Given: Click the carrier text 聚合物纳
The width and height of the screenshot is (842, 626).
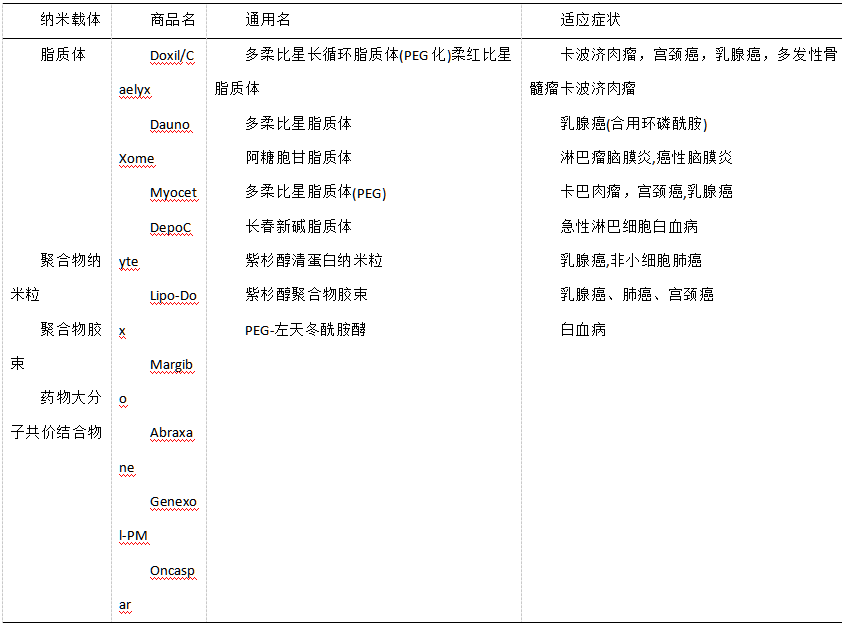Looking at the screenshot, I should [71, 260].
